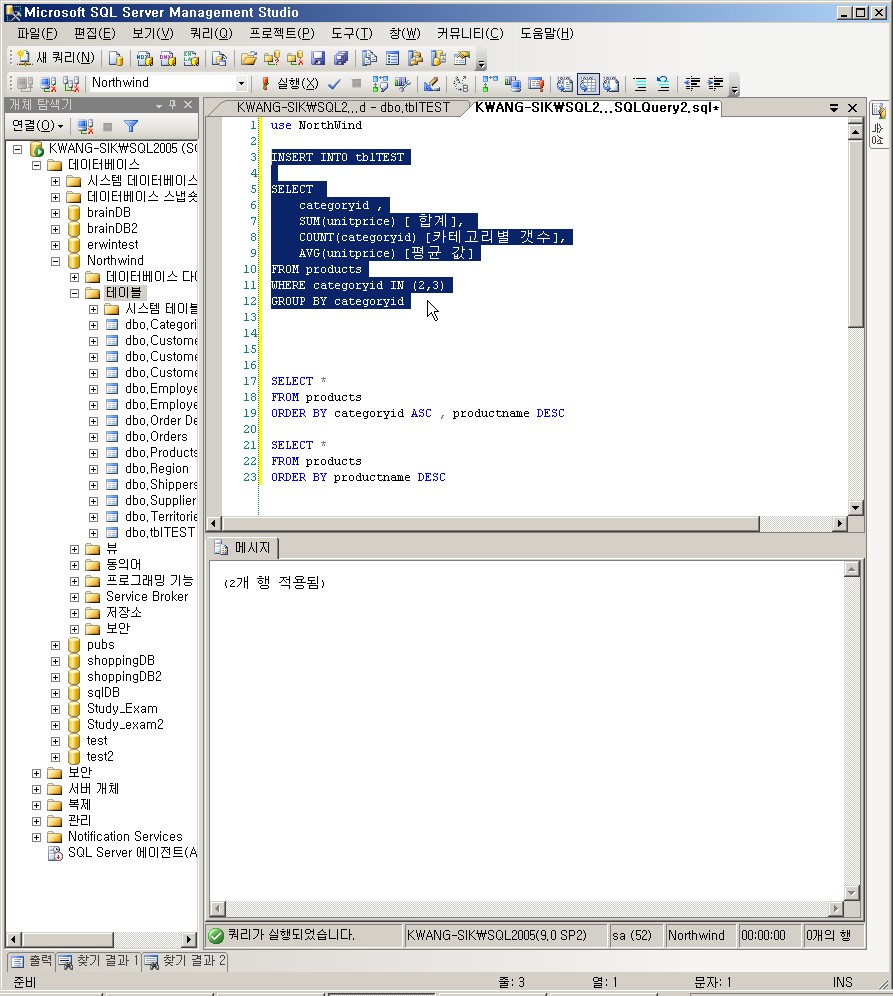Expand the dbo.tblTEST table node

coord(93,533)
